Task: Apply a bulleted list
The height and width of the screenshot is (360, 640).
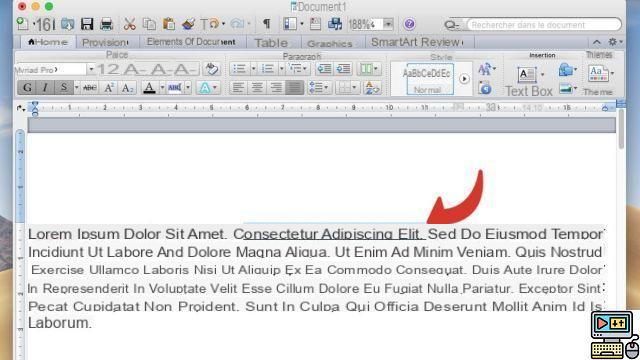Action: 240,69
